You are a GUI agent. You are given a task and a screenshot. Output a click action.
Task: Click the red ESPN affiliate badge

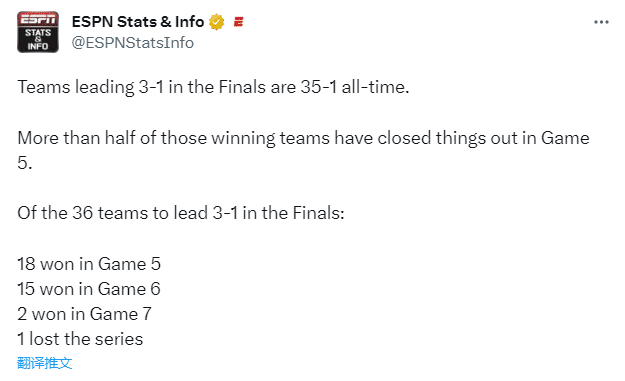[x=238, y=22]
